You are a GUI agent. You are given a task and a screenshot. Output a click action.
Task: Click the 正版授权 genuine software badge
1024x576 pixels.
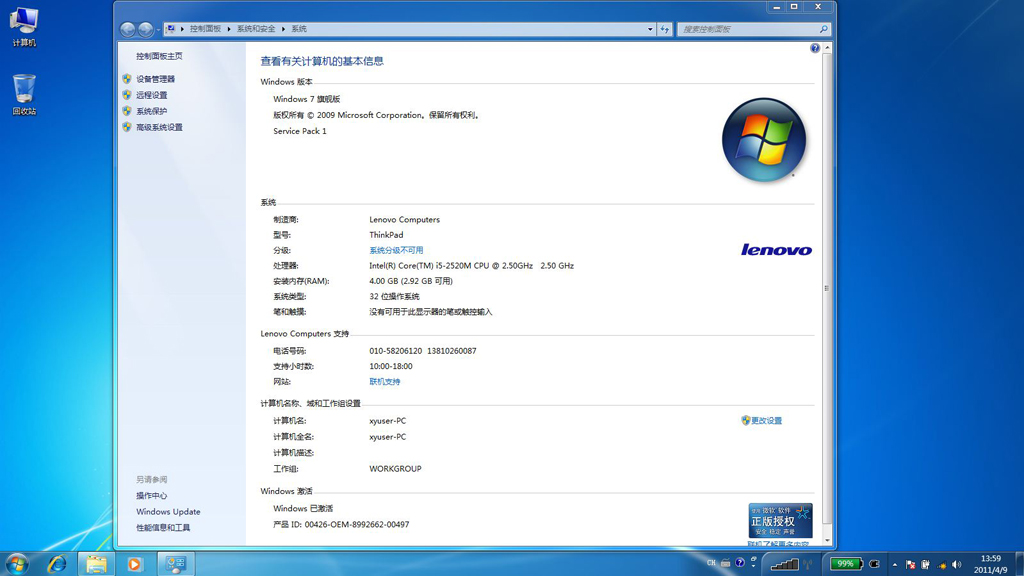coord(780,520)
